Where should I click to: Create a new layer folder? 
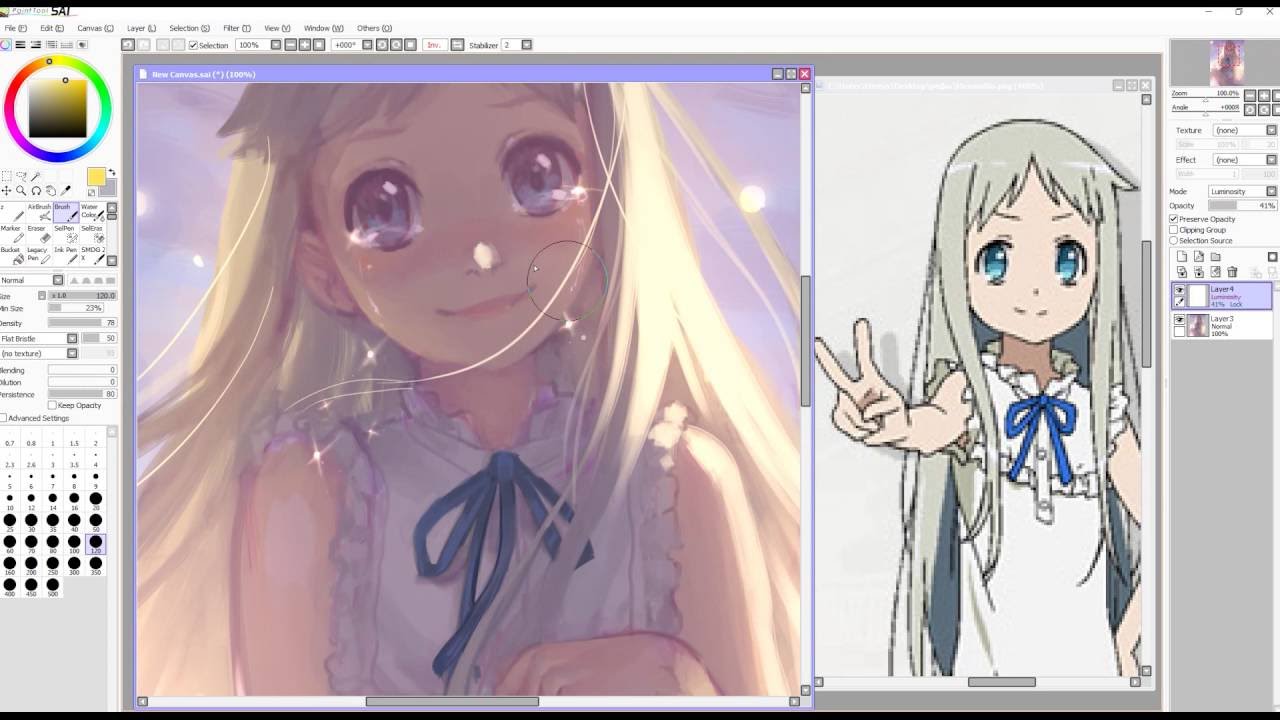tap(1215, 257)
